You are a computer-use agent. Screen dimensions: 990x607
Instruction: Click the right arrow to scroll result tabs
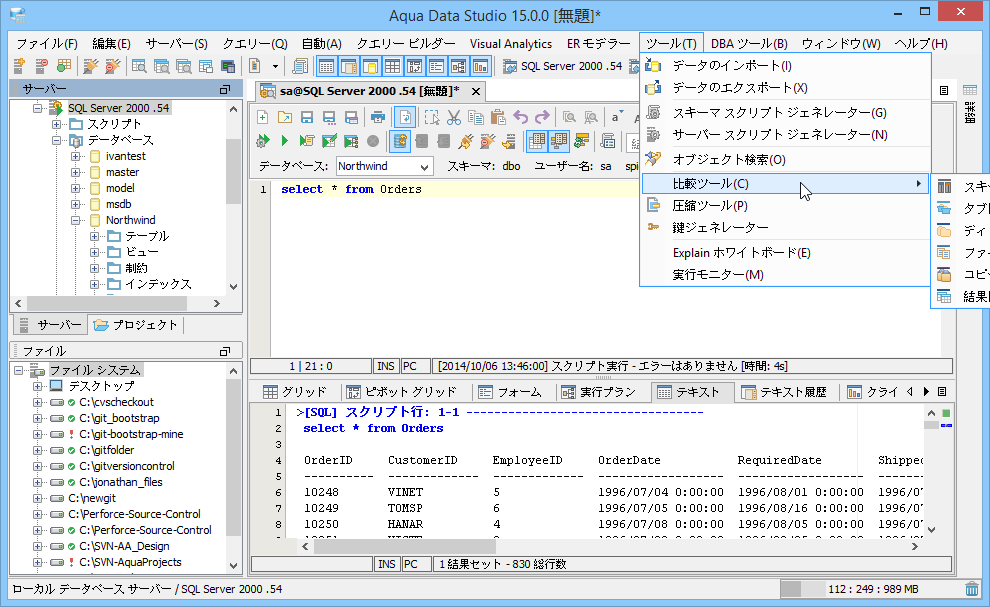[926, 392]
